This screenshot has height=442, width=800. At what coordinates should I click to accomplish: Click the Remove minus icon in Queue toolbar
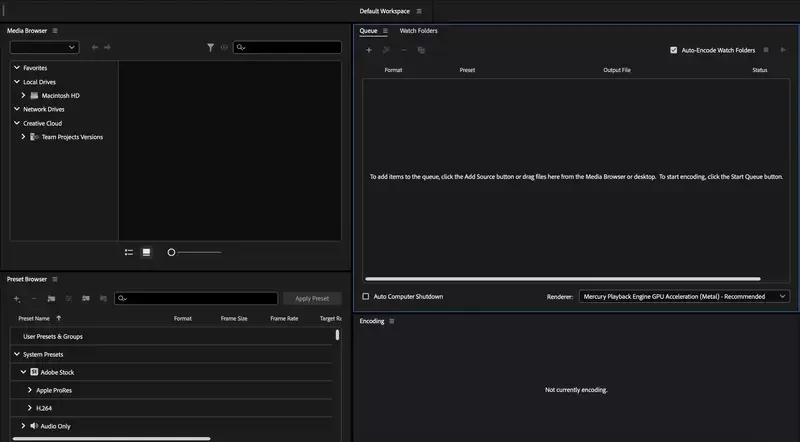click(x=404, y=50)
